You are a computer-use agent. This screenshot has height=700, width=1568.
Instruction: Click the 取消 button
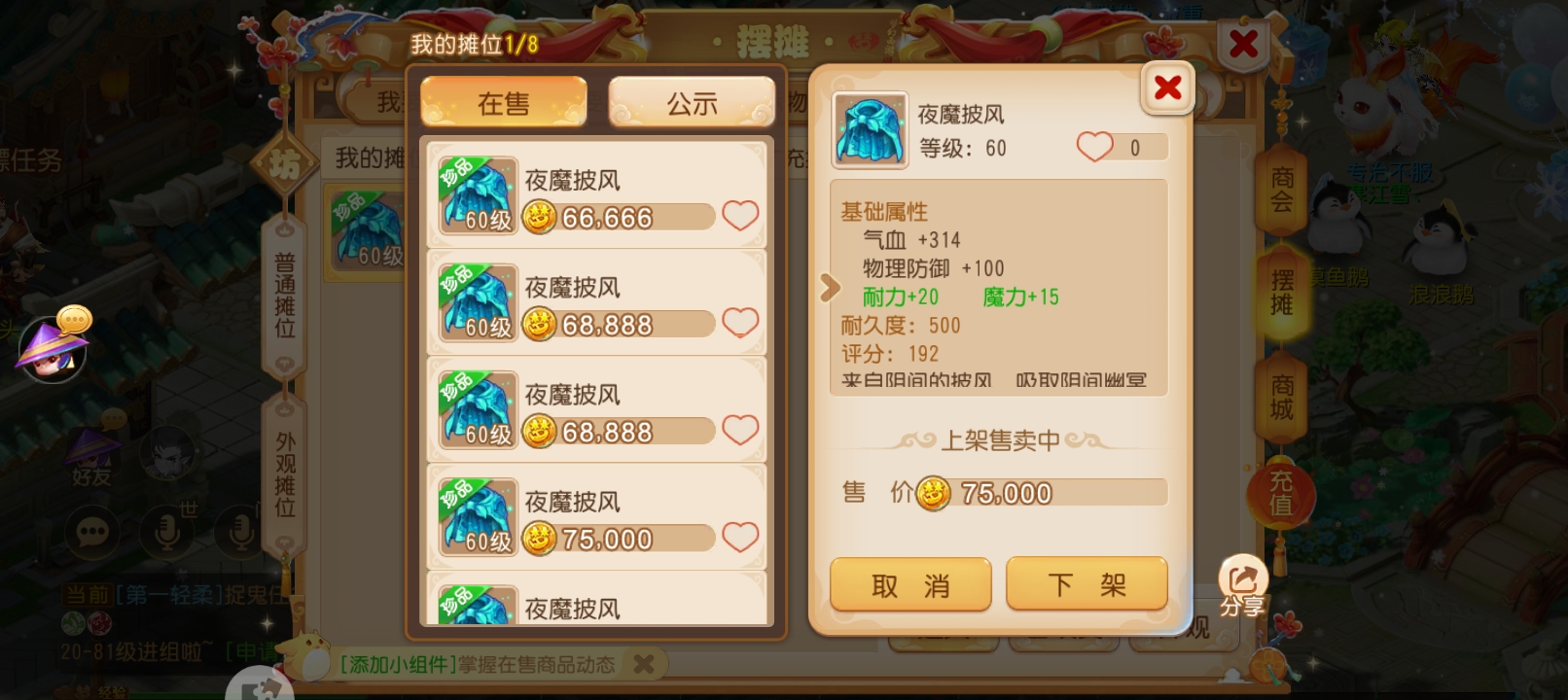(910, 585)
